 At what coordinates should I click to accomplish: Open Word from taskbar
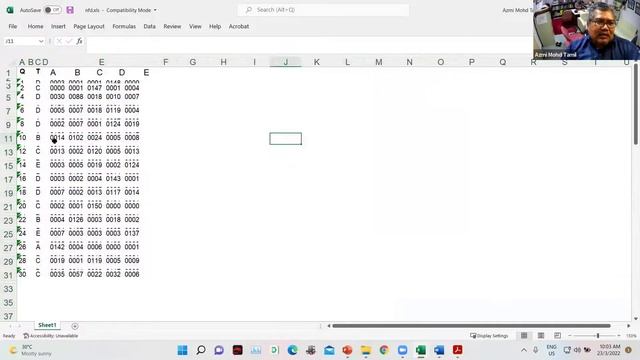click(439, 350)
